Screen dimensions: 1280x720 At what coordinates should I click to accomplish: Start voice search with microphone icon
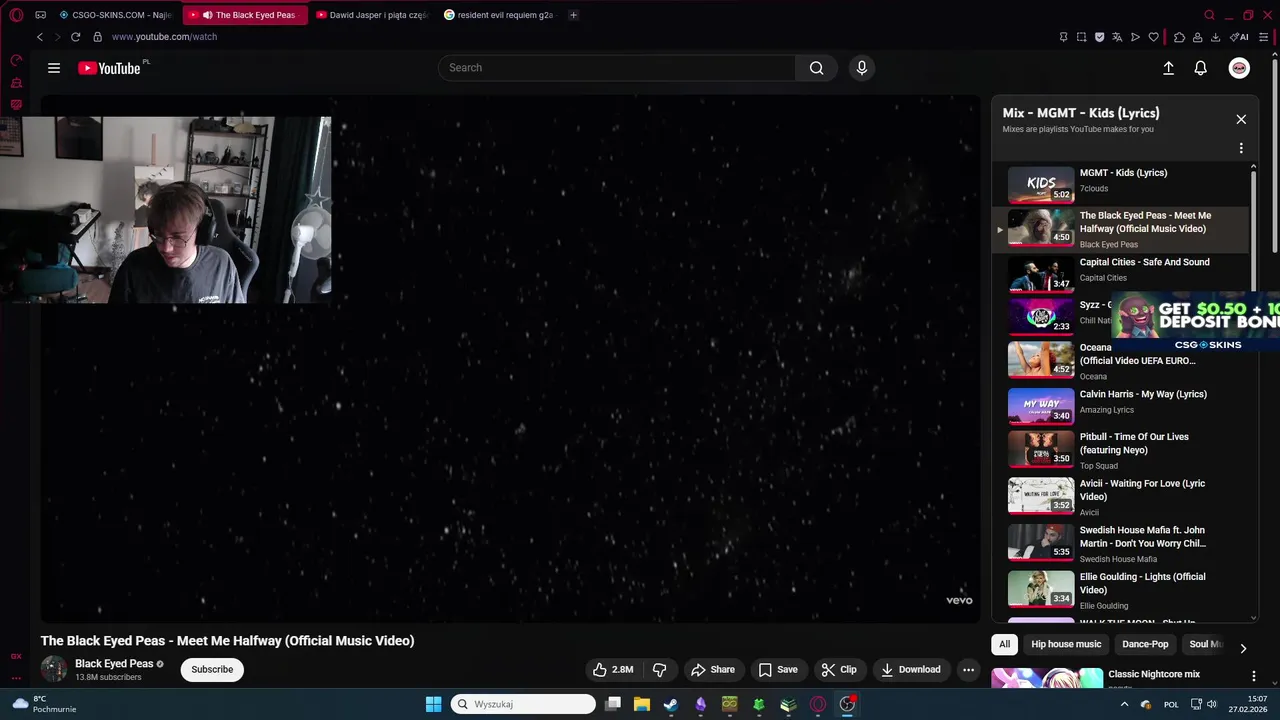tap(861, 68)
